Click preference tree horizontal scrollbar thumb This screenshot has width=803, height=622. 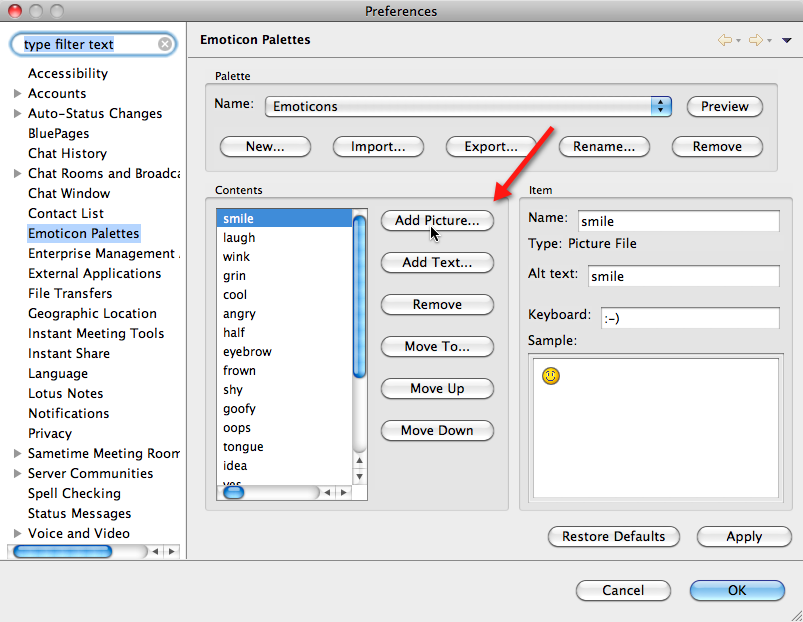pos(62,551)
